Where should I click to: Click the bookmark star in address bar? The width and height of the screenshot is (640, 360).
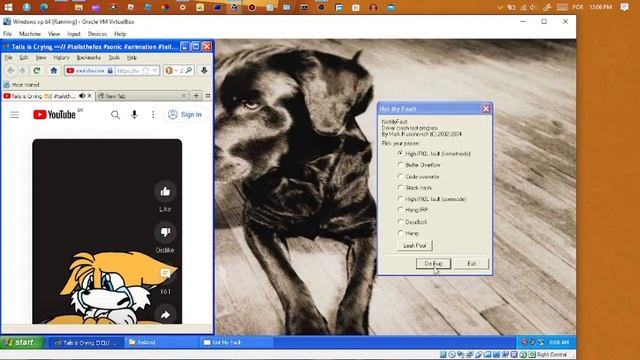pos(145,71)
